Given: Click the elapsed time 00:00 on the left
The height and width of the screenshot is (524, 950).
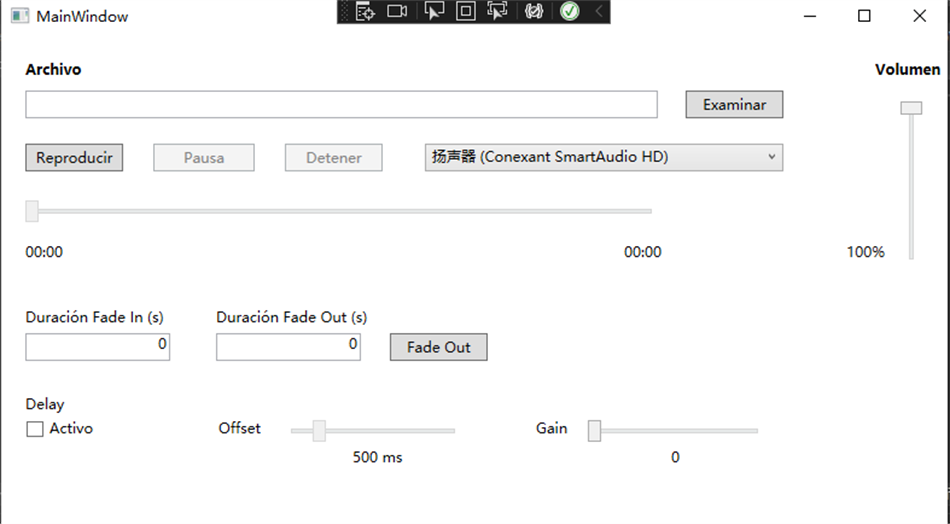Looking at the screenshot, I should [44, 252].
